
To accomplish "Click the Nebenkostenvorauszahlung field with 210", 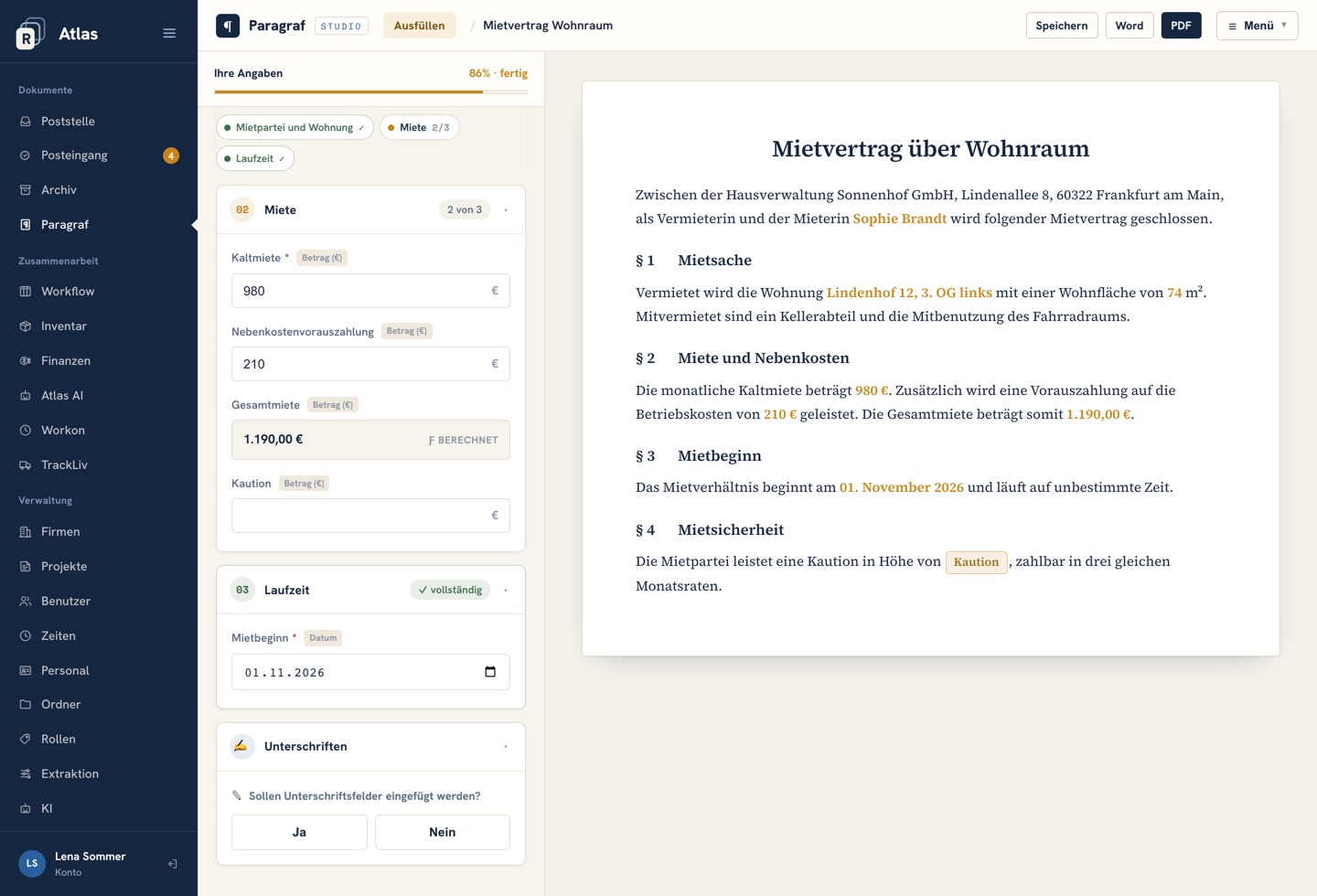I will click(x=370, y=364).
